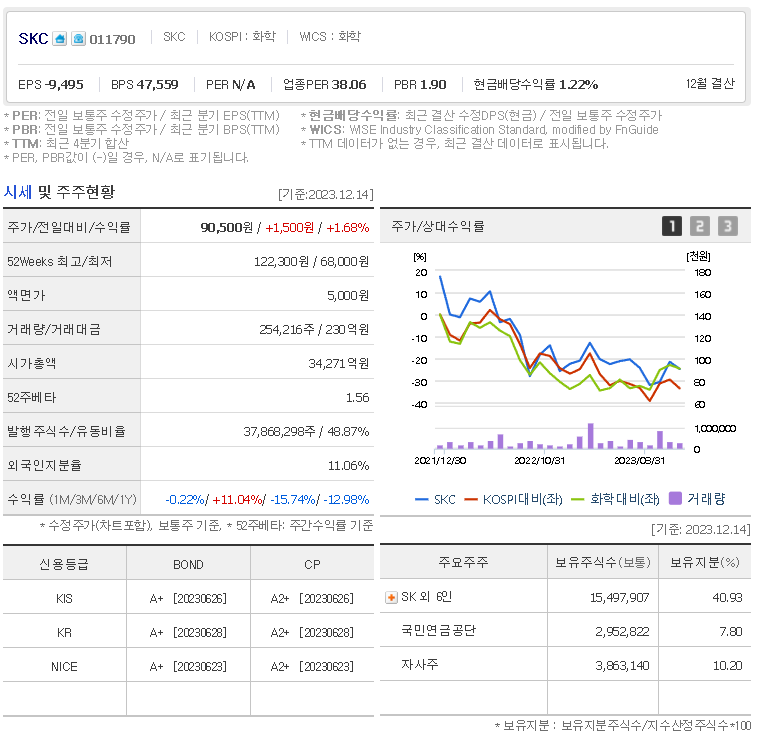Click the 보유지분(%) column header

click(x=705, y=562)
